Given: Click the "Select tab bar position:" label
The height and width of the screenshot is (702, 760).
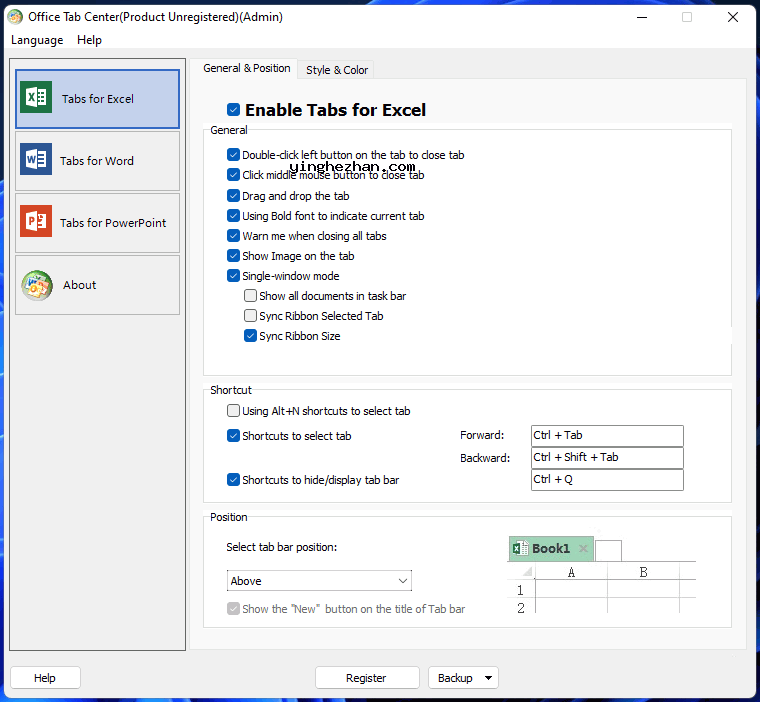Looking at the screenshot, I should tap(282, 547).
